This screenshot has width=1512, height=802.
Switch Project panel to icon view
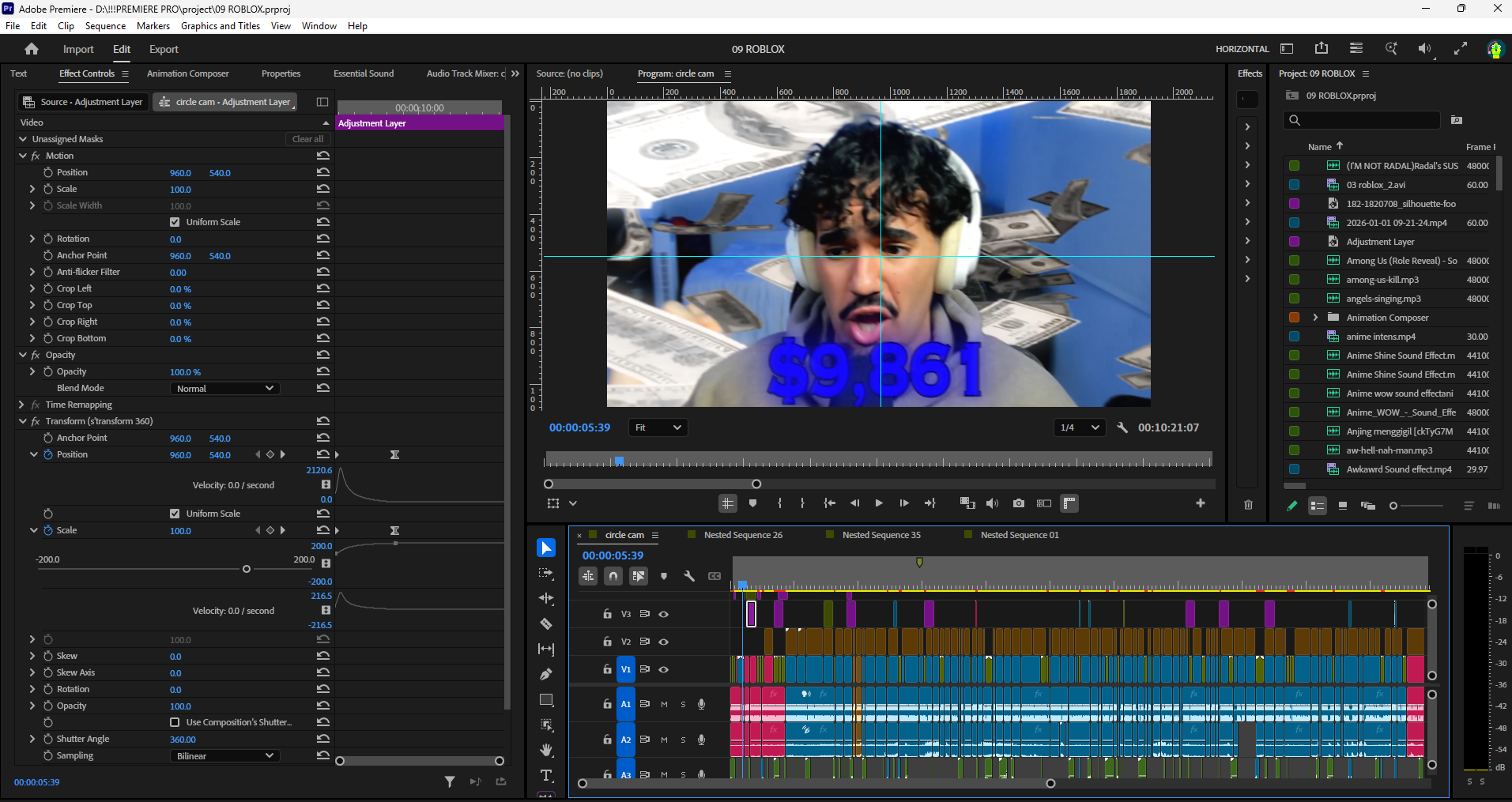click(1343, 506)
